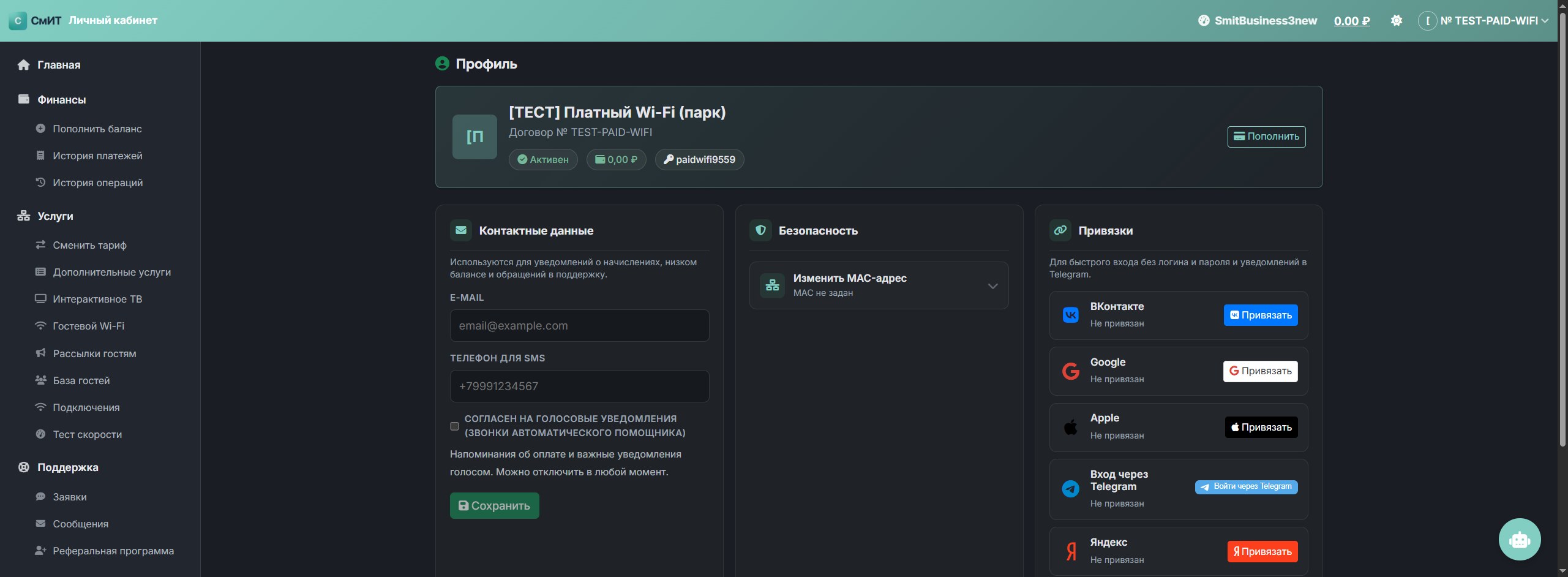Image resolution: width=1568 pixels, height=577 pixels.
Task: Click Войти через Telegram button
Action: (x=1246, y=487)
